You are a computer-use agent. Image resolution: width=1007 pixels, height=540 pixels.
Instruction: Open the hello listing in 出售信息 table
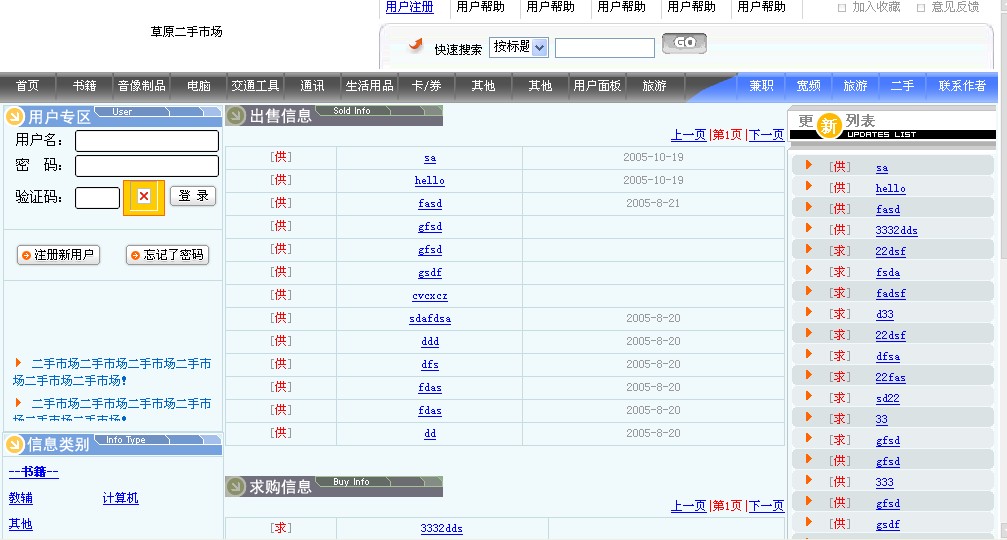pos(430,181)
